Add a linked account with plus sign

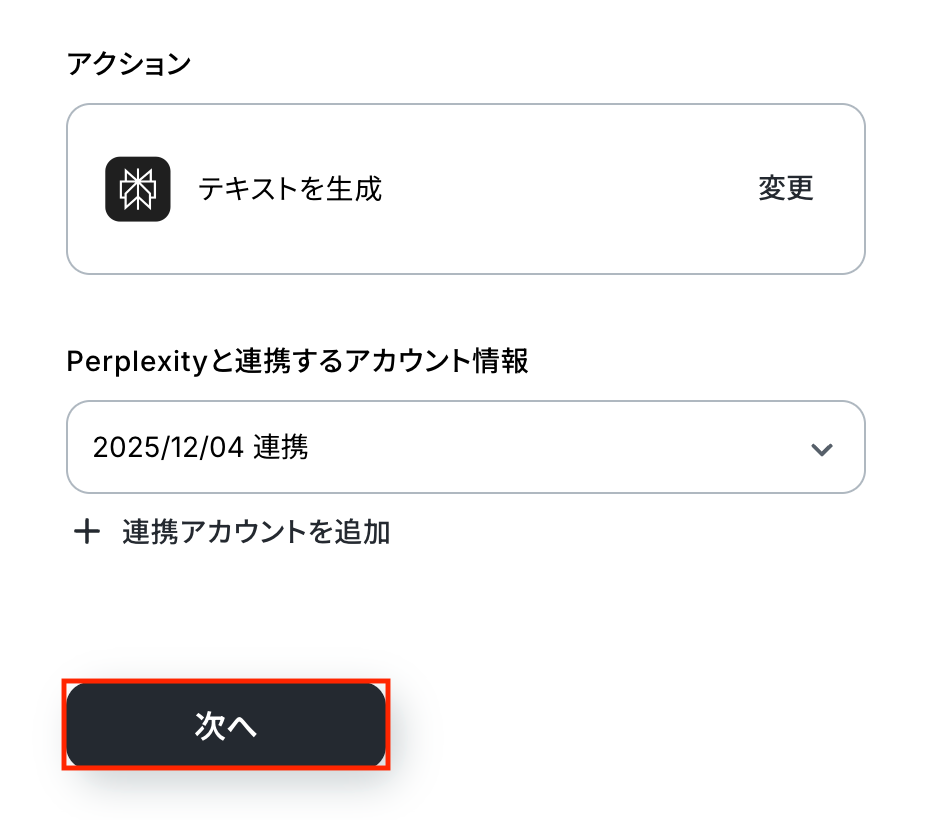(x=87, y=532)
